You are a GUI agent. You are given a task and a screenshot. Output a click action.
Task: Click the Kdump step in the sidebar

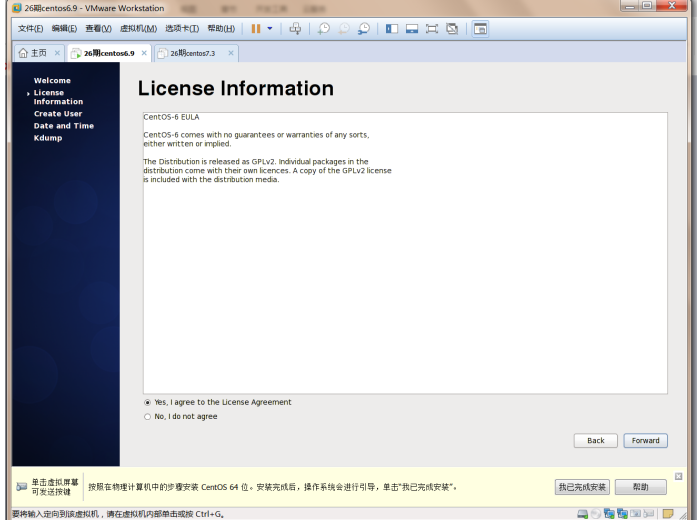[x=48, y=138]
